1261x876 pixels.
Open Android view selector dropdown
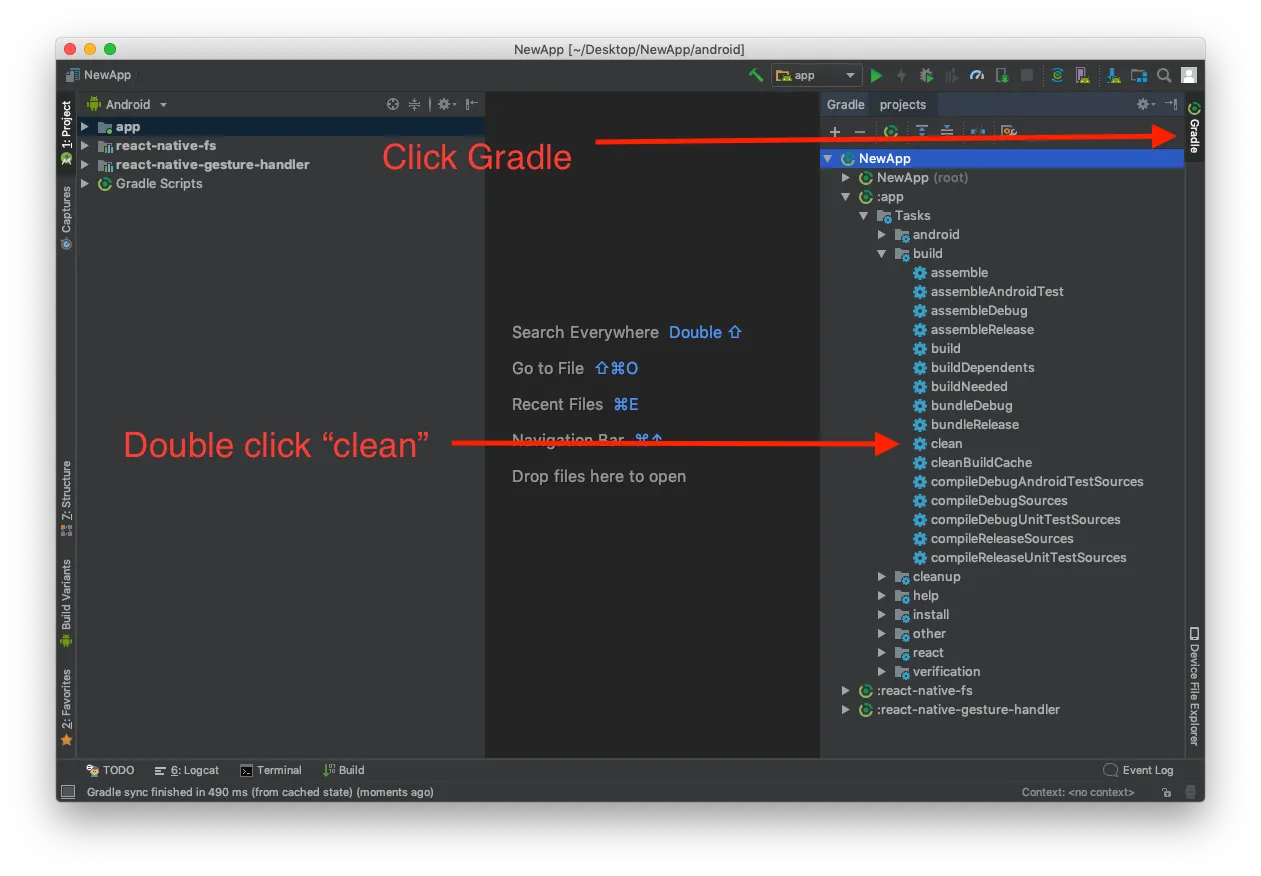(127, 104)
